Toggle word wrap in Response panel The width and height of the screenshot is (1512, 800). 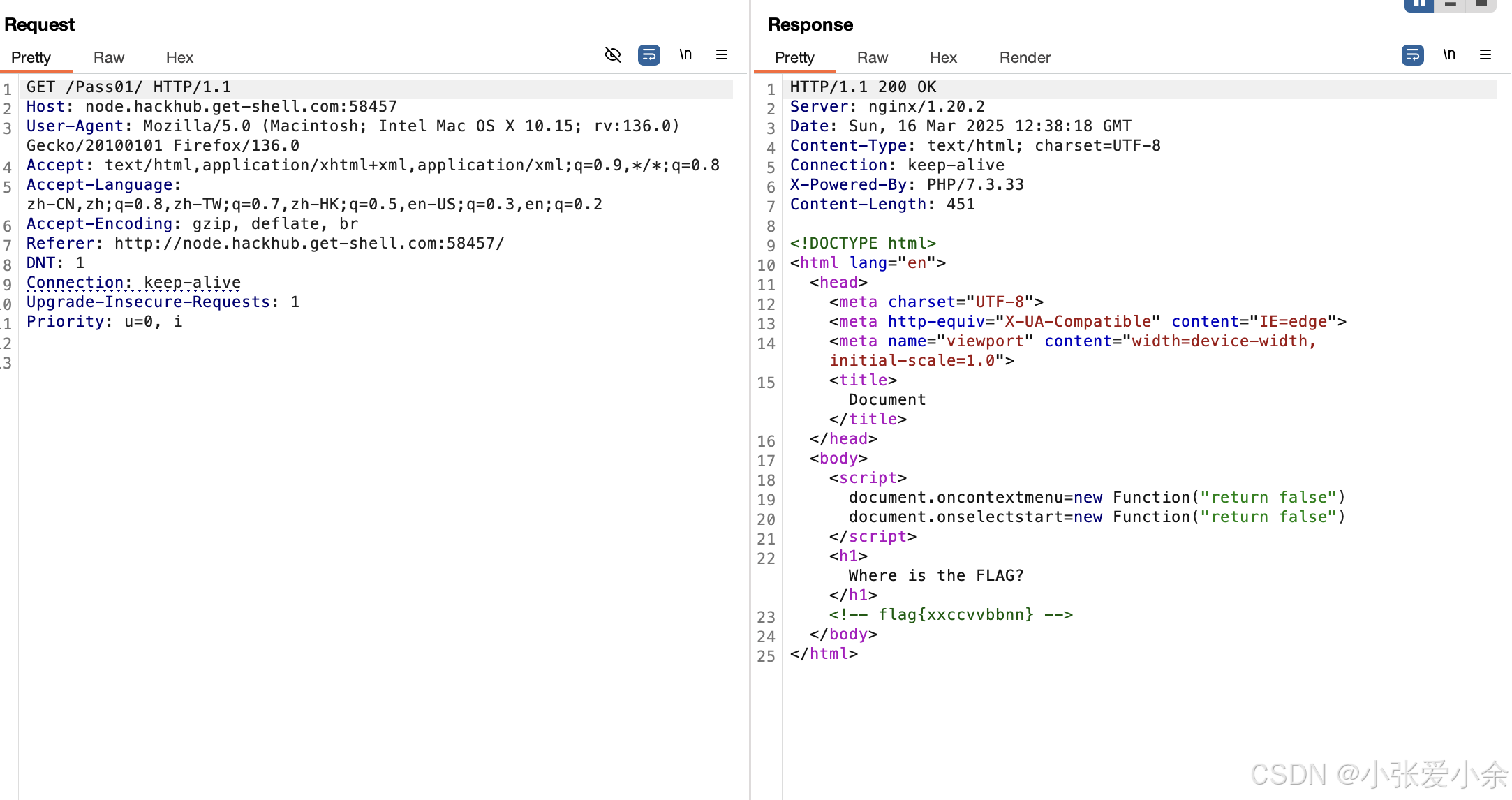click(1412, 54)
